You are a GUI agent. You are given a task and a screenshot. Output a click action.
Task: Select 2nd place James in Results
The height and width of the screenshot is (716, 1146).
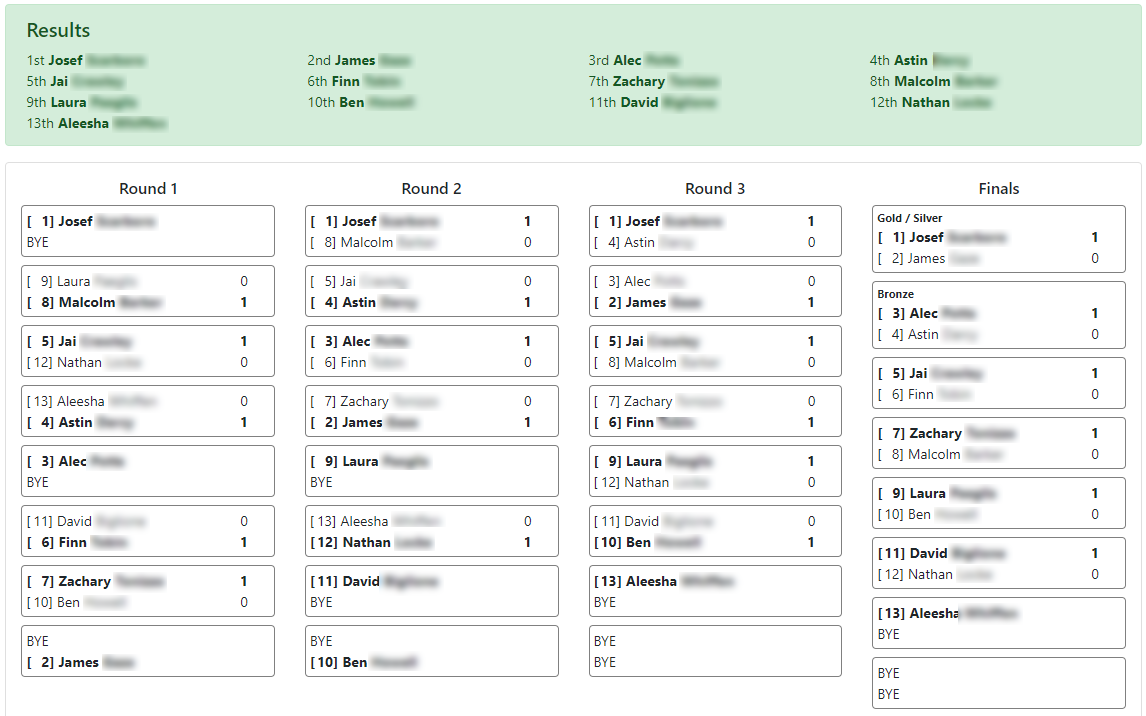(x=359, y=61)
